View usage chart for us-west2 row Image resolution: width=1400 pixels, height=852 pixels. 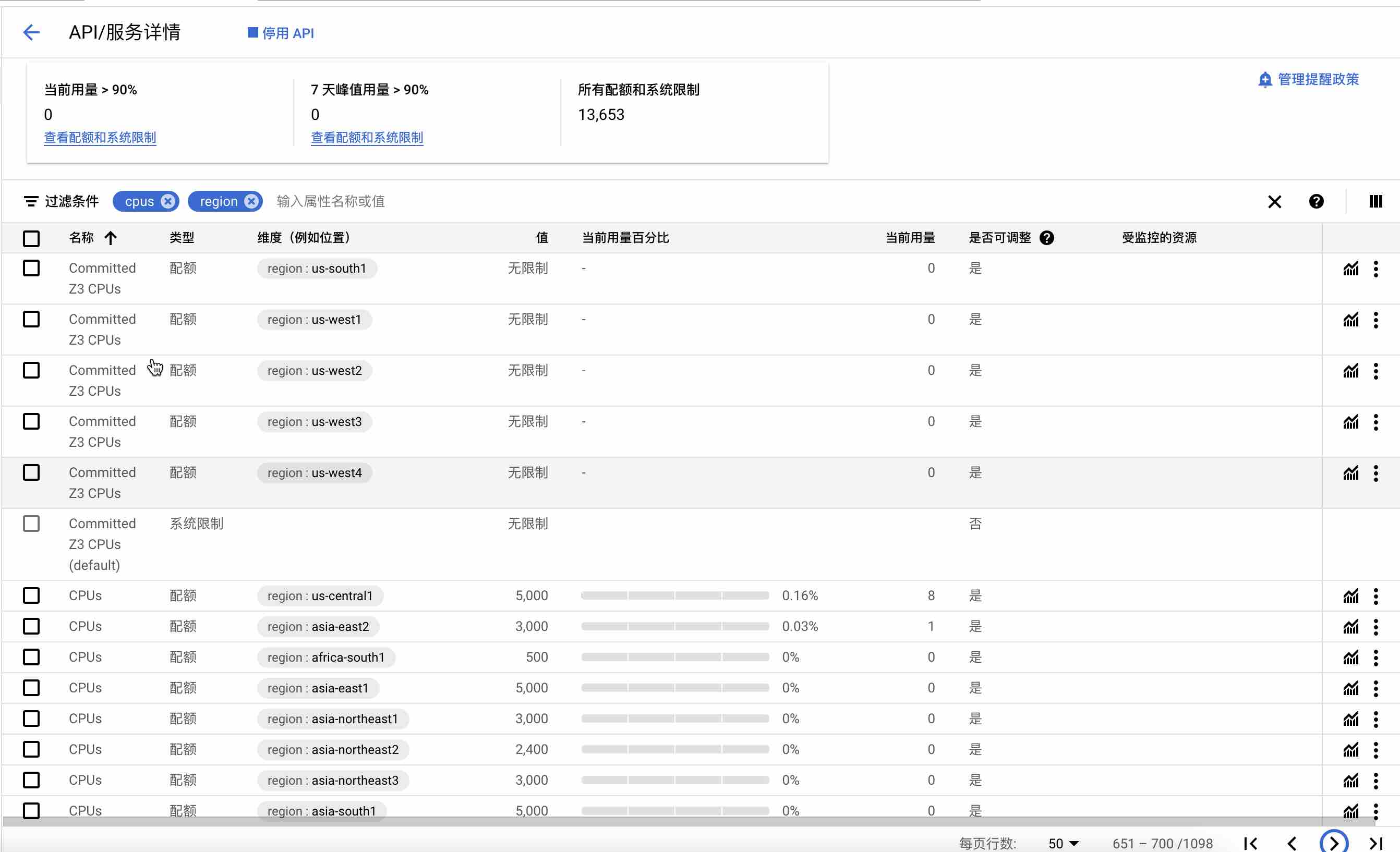pyautogui.click(x=1350, y=370)
